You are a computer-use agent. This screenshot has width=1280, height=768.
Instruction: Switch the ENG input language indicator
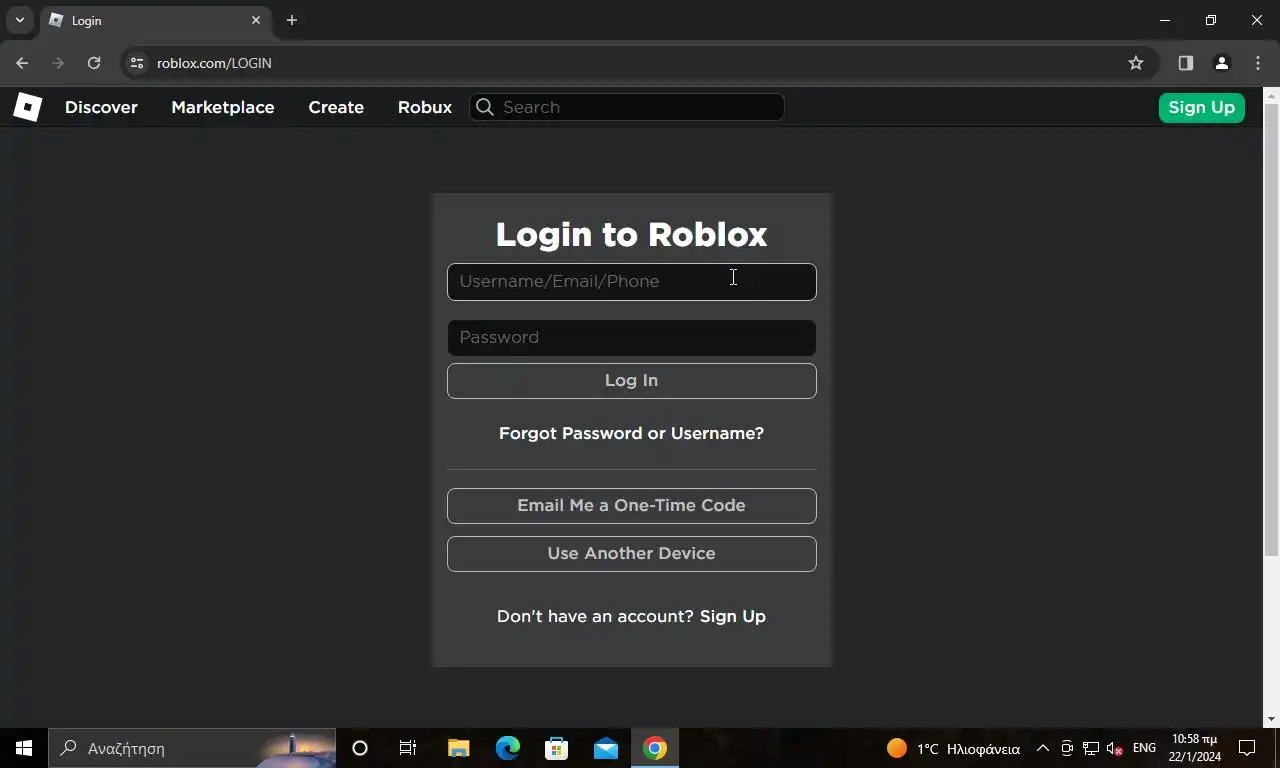pos(1144,748)
